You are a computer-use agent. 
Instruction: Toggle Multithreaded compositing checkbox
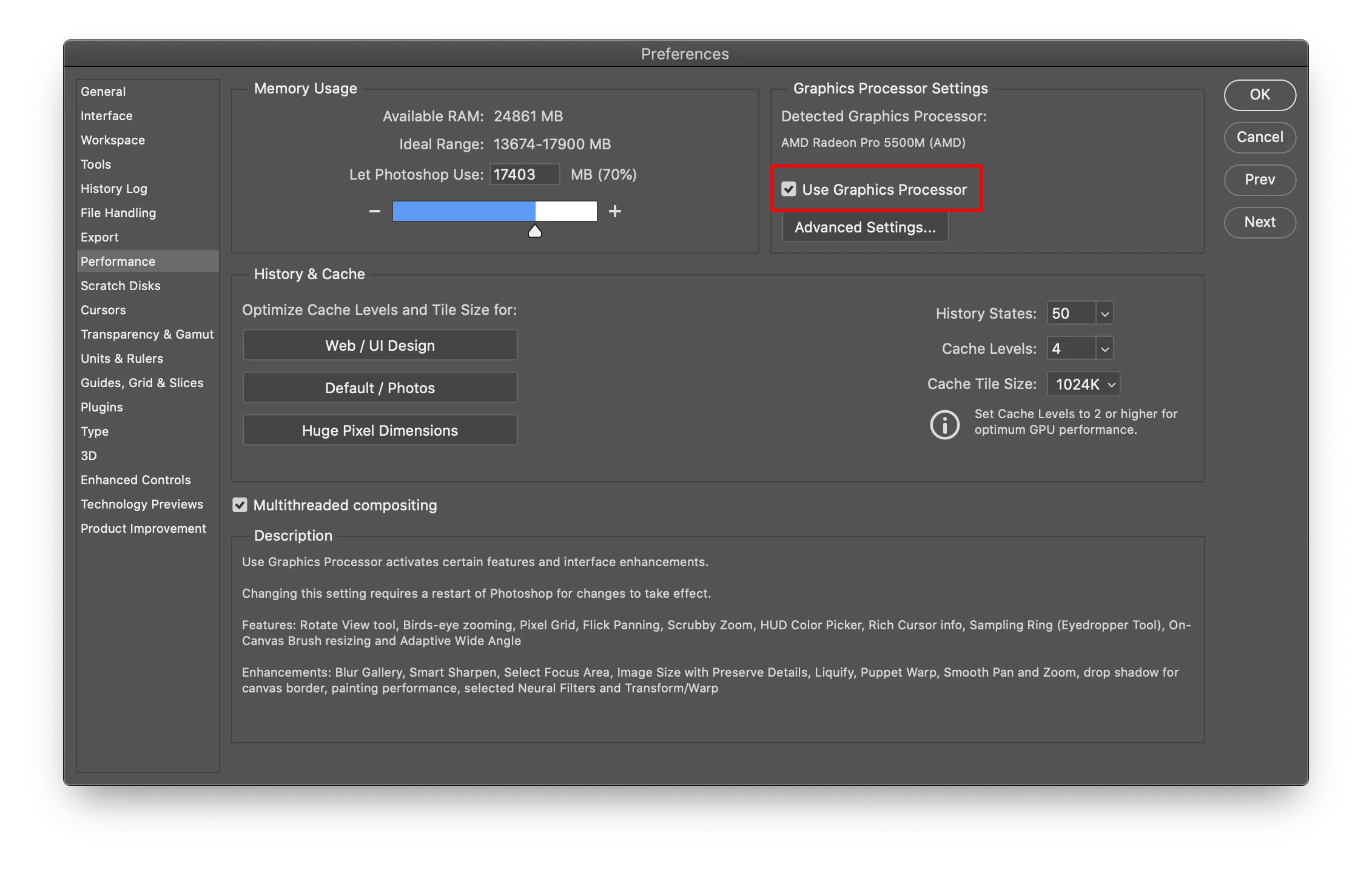tap(240, 505)
